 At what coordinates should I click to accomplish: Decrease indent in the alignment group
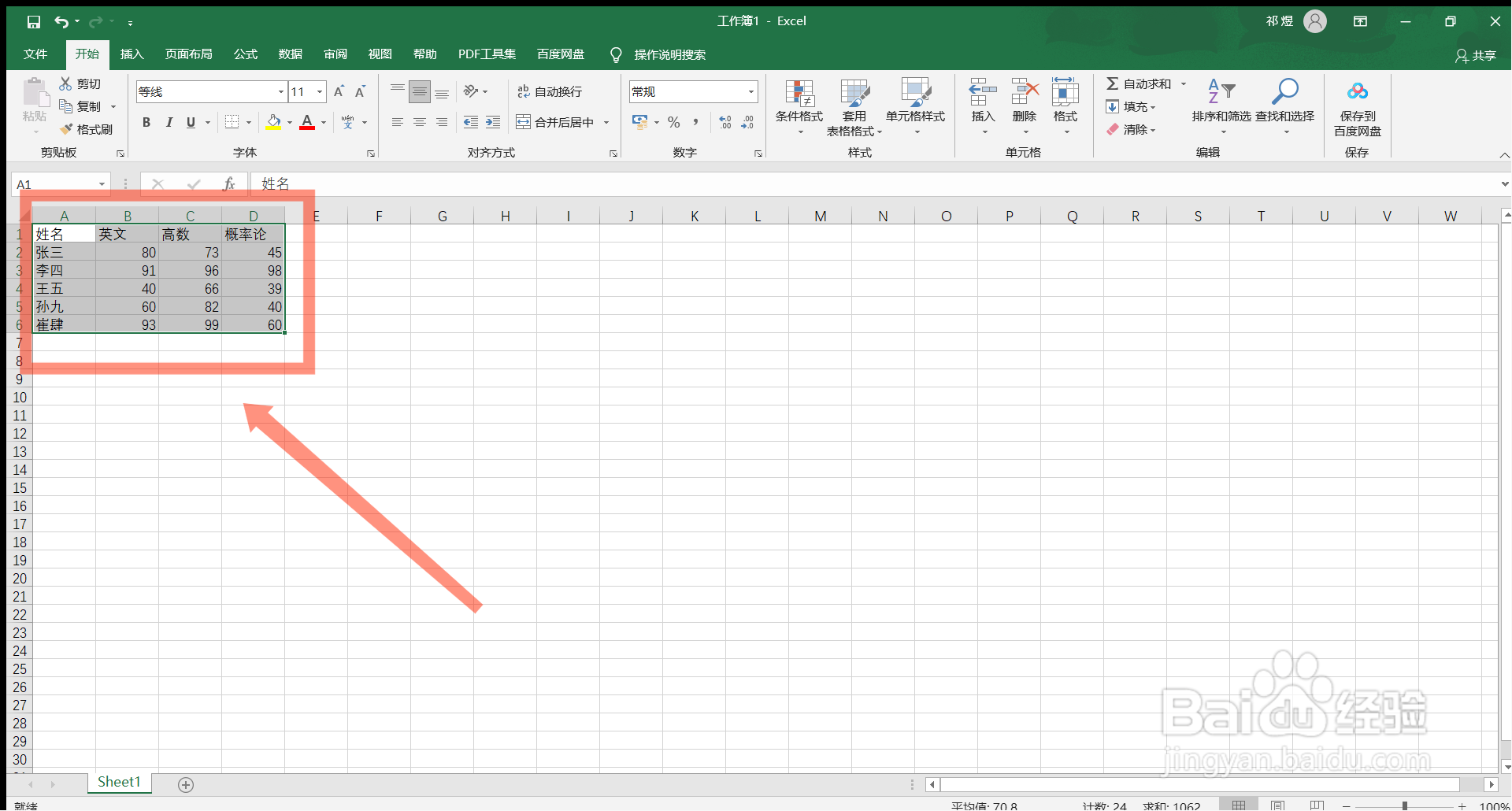(x=471, y=122)
